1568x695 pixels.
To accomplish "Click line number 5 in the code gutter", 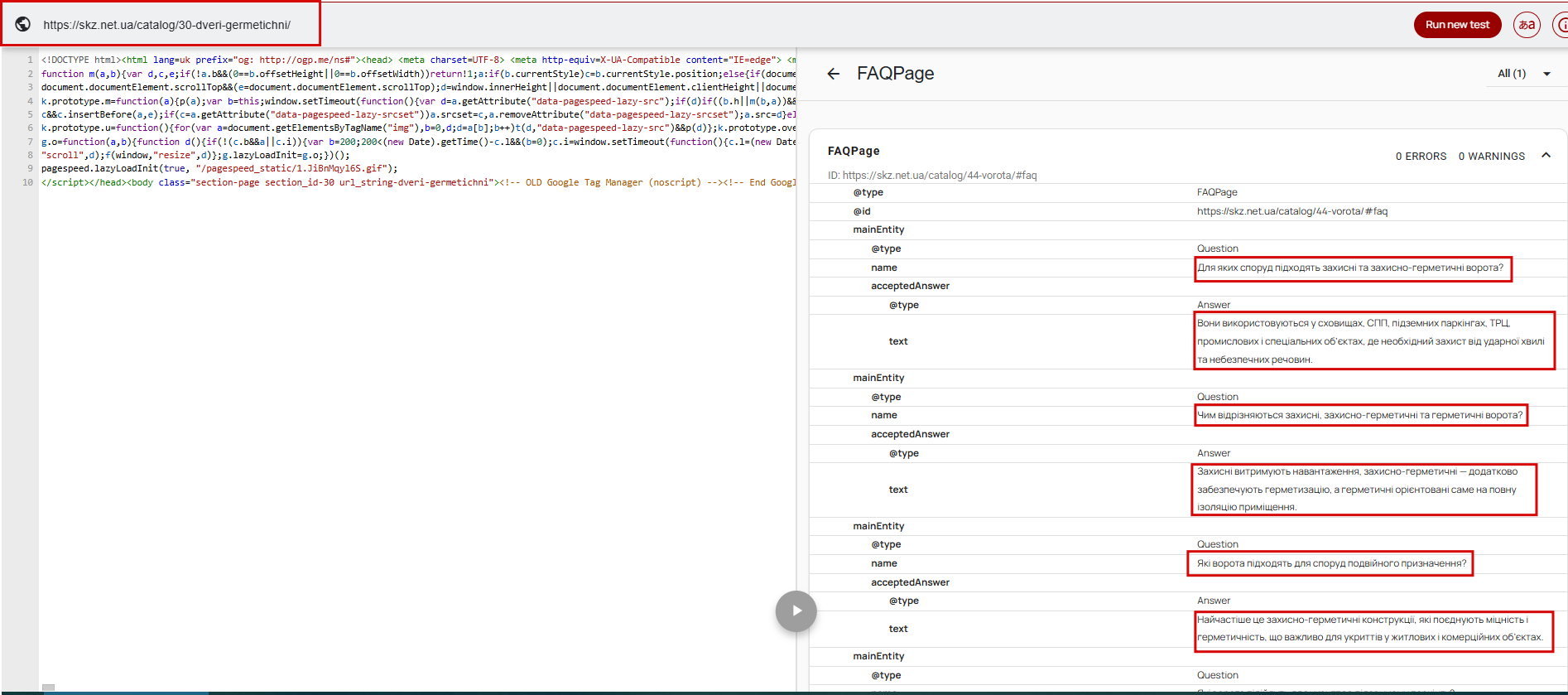I will coord(31,114).
